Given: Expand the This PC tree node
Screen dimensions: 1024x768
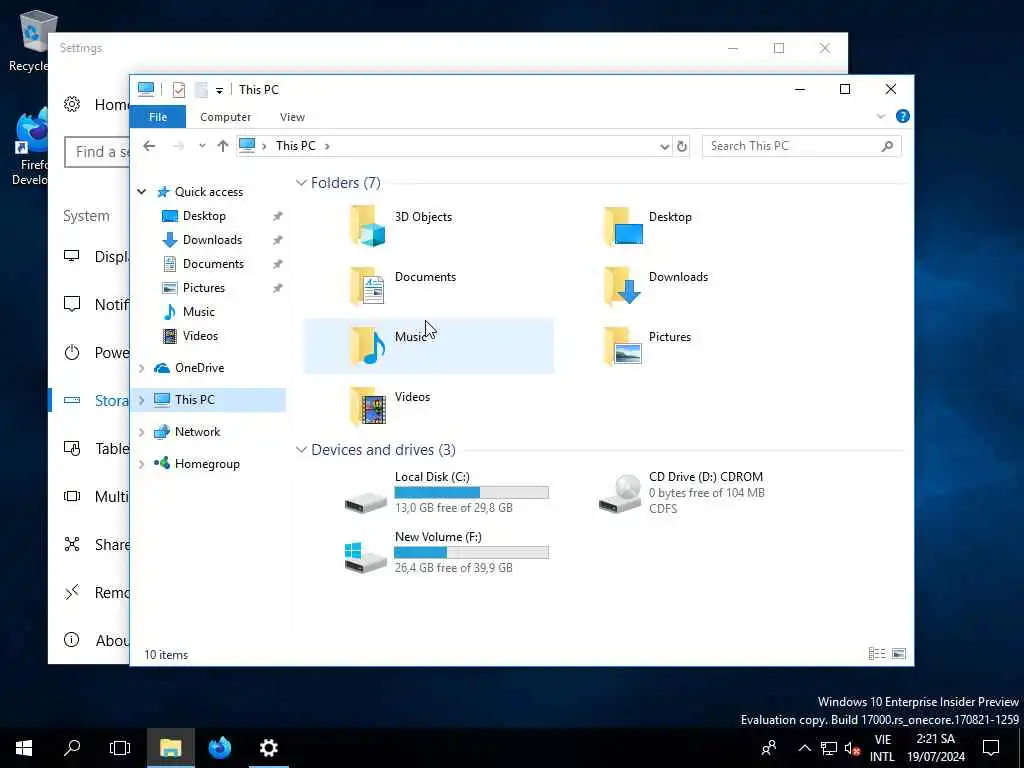Looking at the screenshot, I should click(142, 400).
